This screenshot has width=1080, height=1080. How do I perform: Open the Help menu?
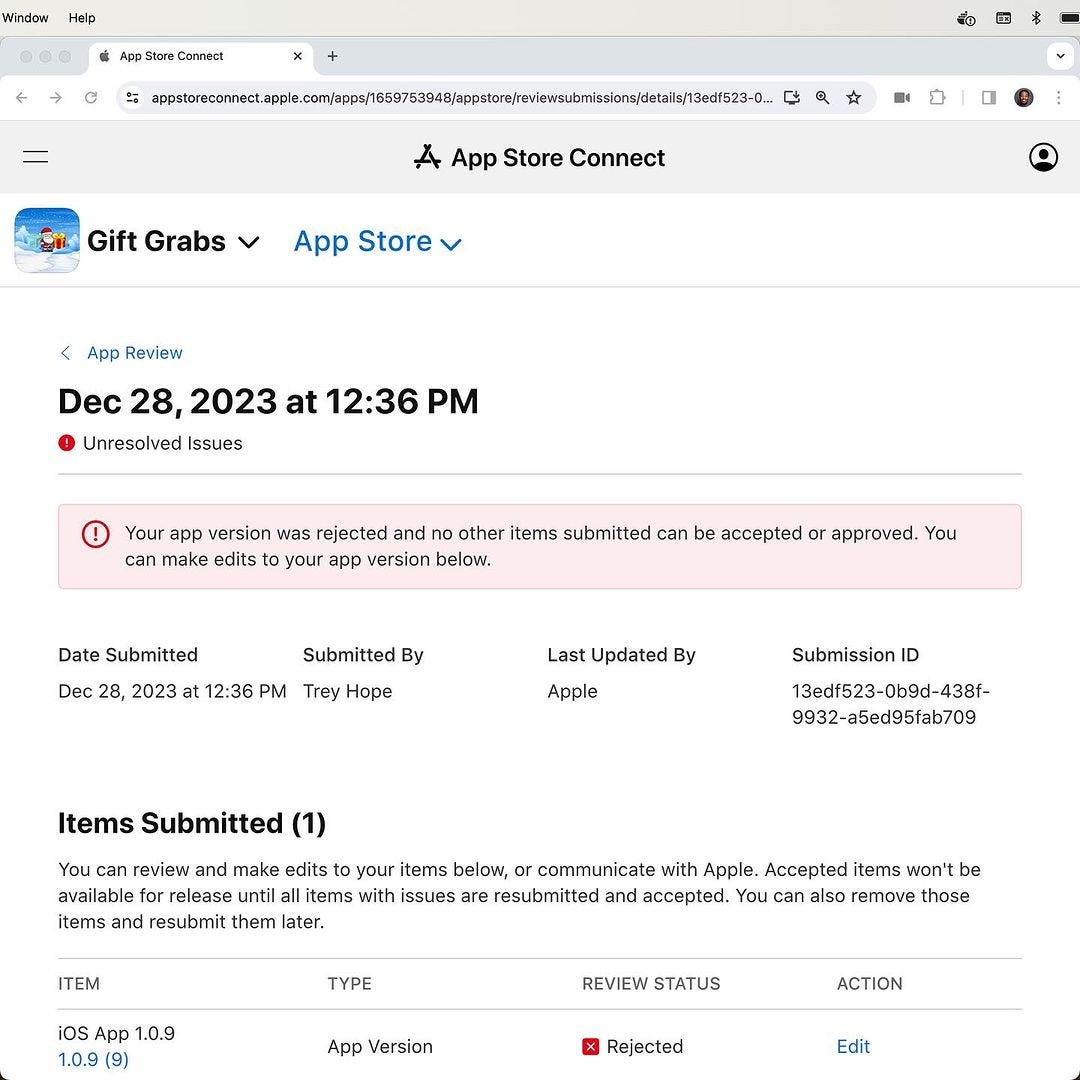82,17
